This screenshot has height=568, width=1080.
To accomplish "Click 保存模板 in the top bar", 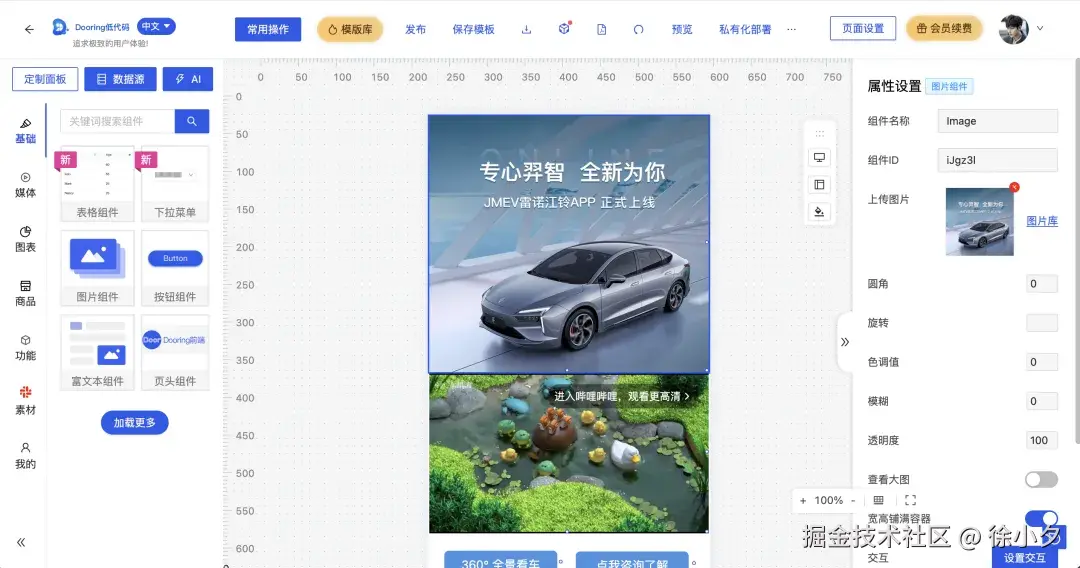I will (473, 30).
